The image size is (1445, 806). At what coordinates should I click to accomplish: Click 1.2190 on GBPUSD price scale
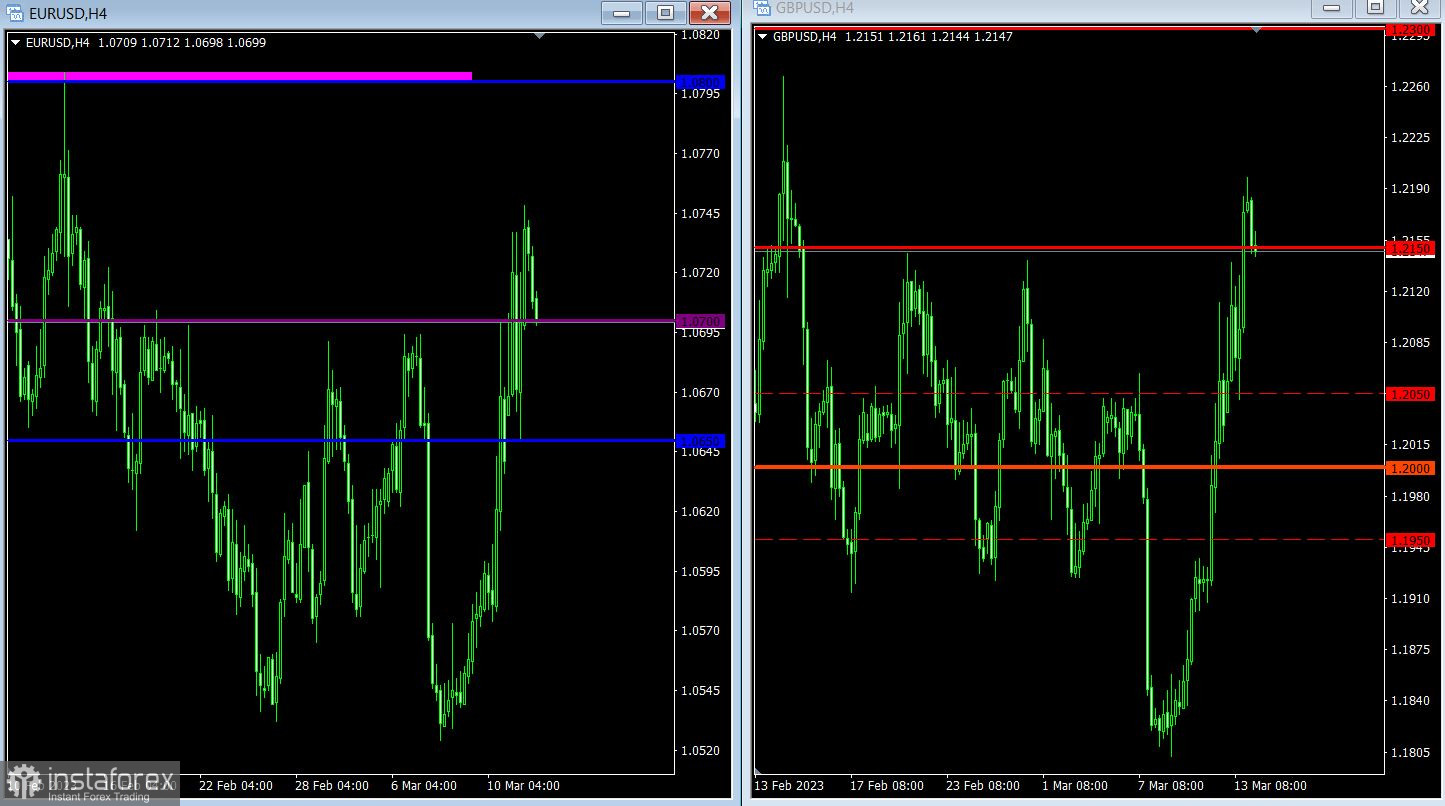click(x=1410, y=189)
